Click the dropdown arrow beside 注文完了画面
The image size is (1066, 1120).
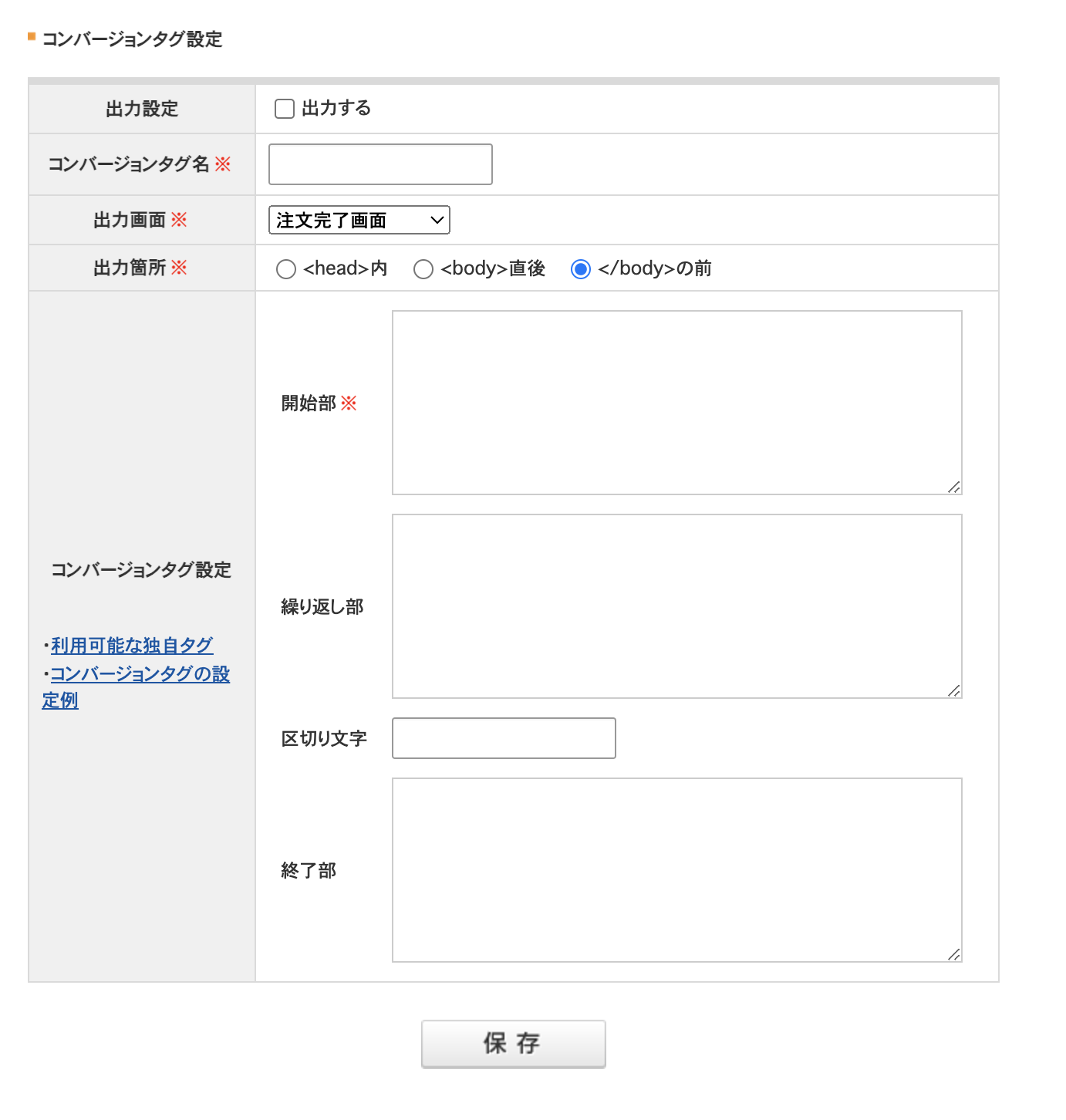(437, 220)
